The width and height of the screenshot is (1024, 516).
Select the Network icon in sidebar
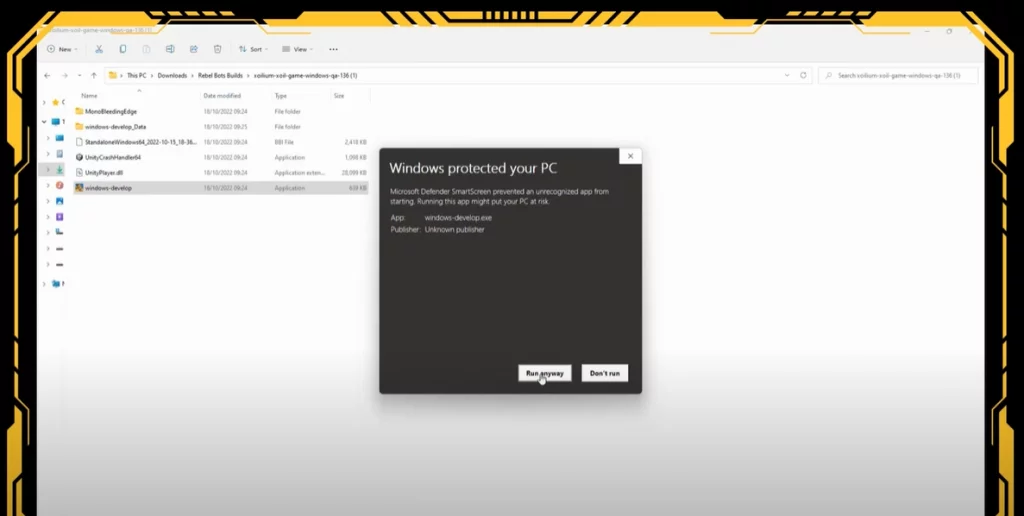56,283
